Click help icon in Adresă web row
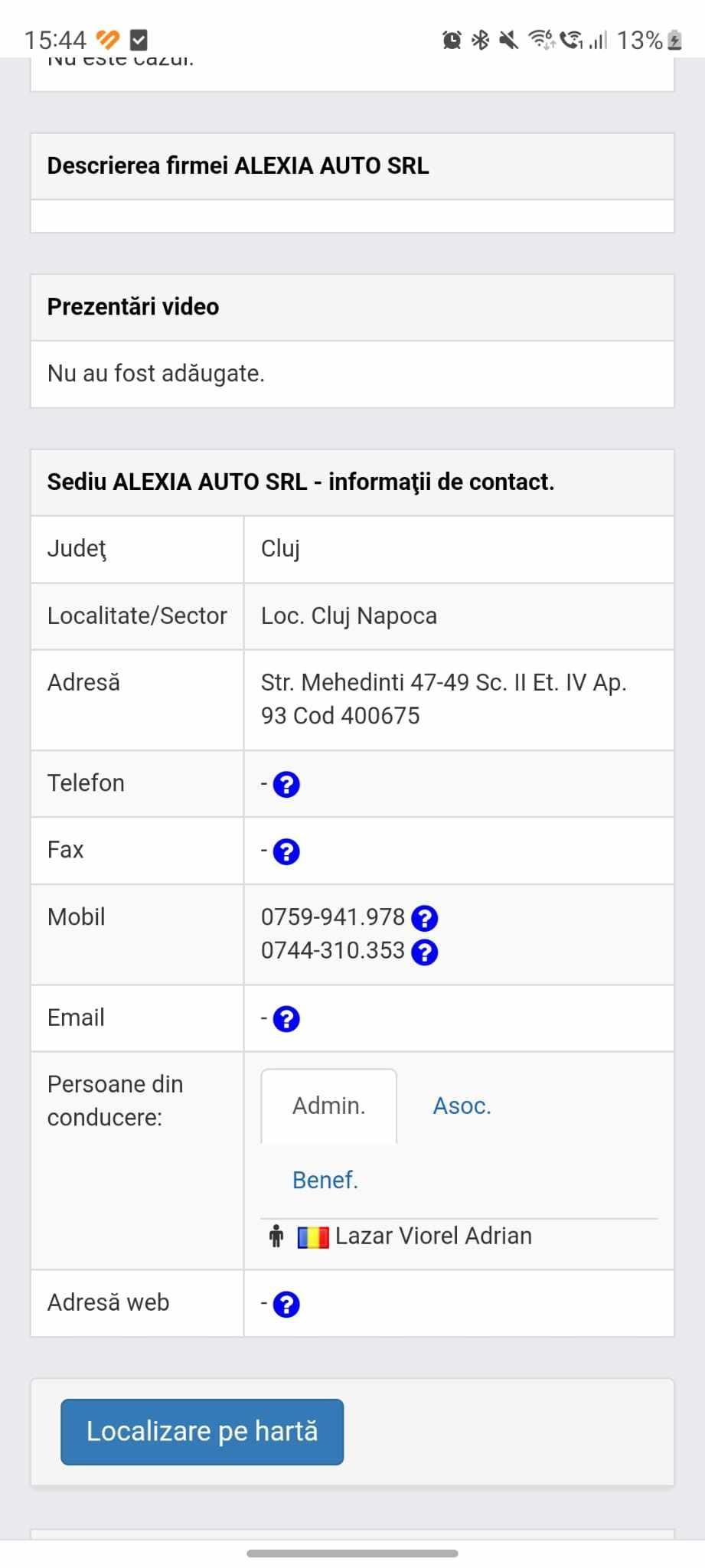This screenshot has height=1568, width=705. pos(286,1304)
